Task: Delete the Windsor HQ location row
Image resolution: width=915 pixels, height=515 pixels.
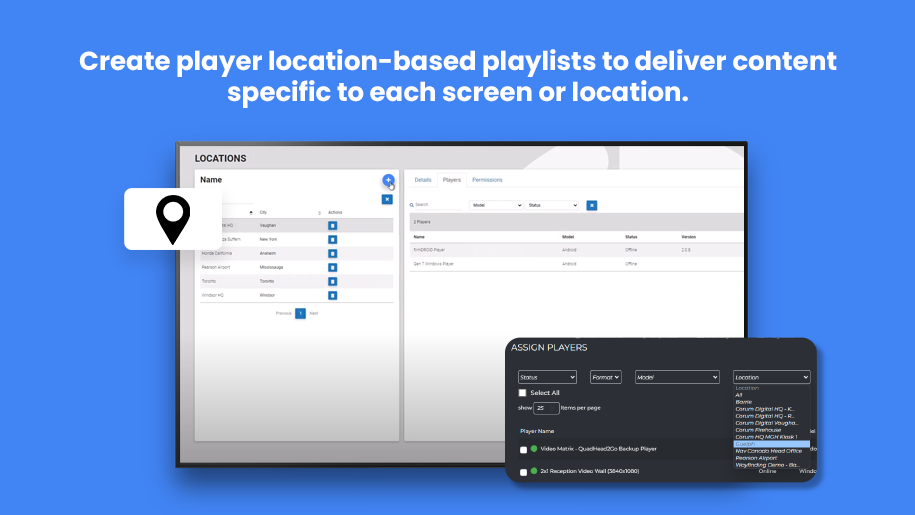Action: coord(333,296)
